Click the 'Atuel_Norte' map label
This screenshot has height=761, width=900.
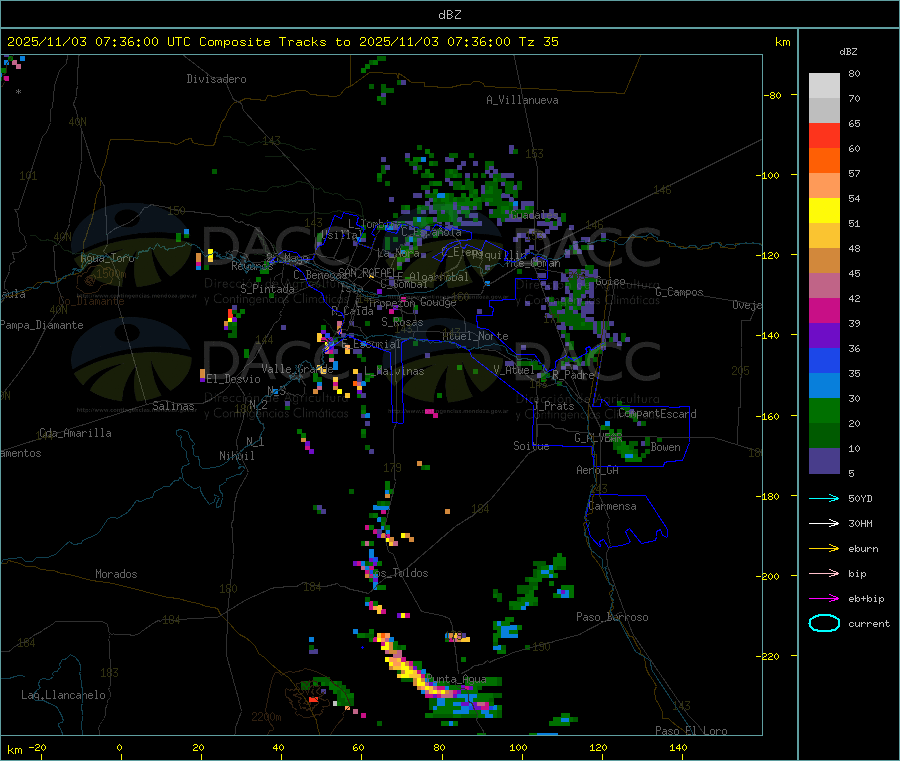[x=475, y=336]
